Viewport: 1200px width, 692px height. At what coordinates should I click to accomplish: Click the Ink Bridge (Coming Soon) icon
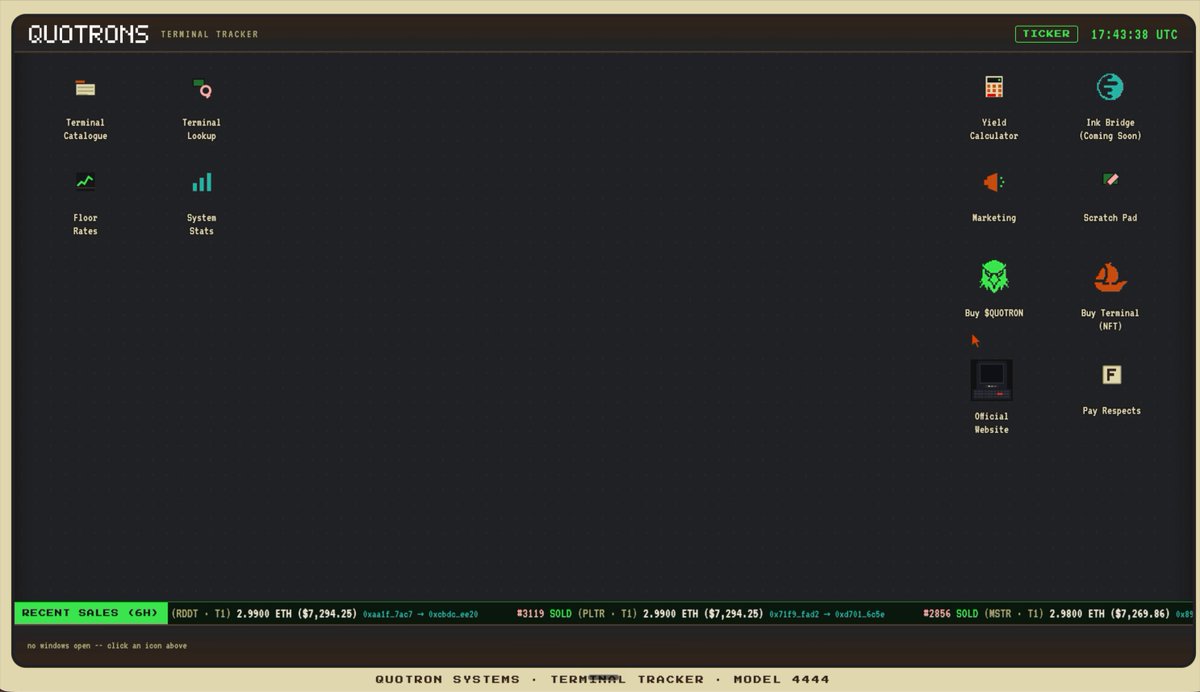coord(1110,87)
